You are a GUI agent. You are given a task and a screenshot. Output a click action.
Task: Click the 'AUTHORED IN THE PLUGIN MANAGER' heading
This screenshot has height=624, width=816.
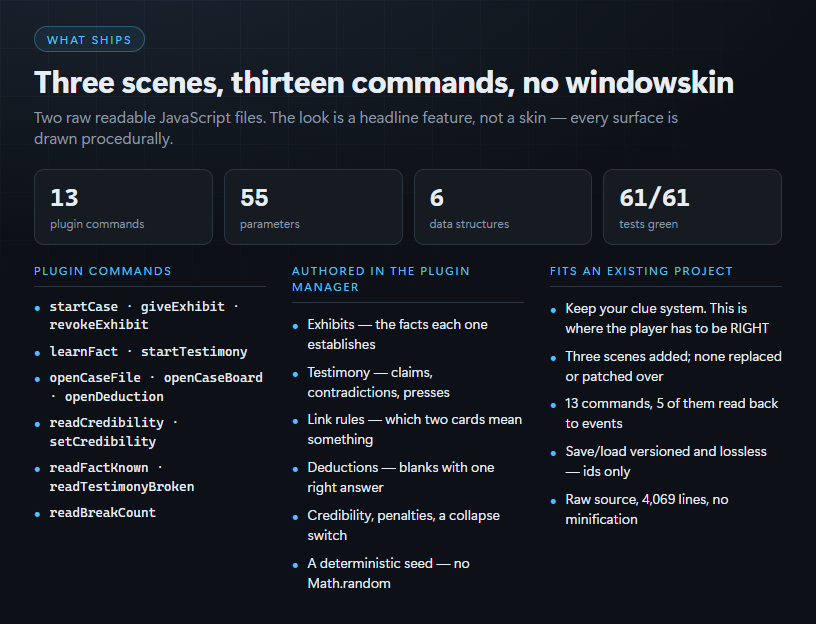tap(381, 279)
